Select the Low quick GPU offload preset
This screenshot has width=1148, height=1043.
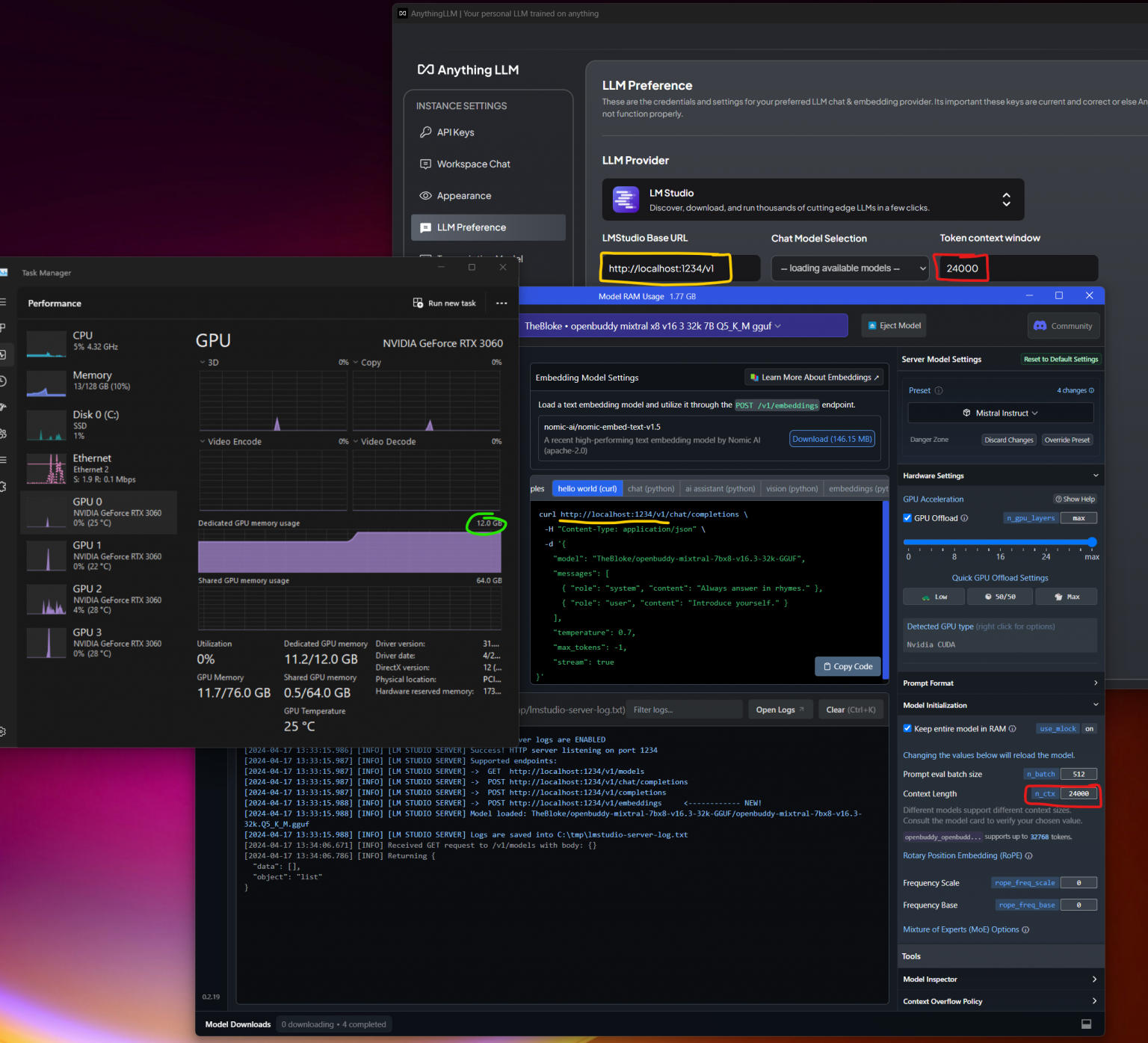tap(933, 597)
